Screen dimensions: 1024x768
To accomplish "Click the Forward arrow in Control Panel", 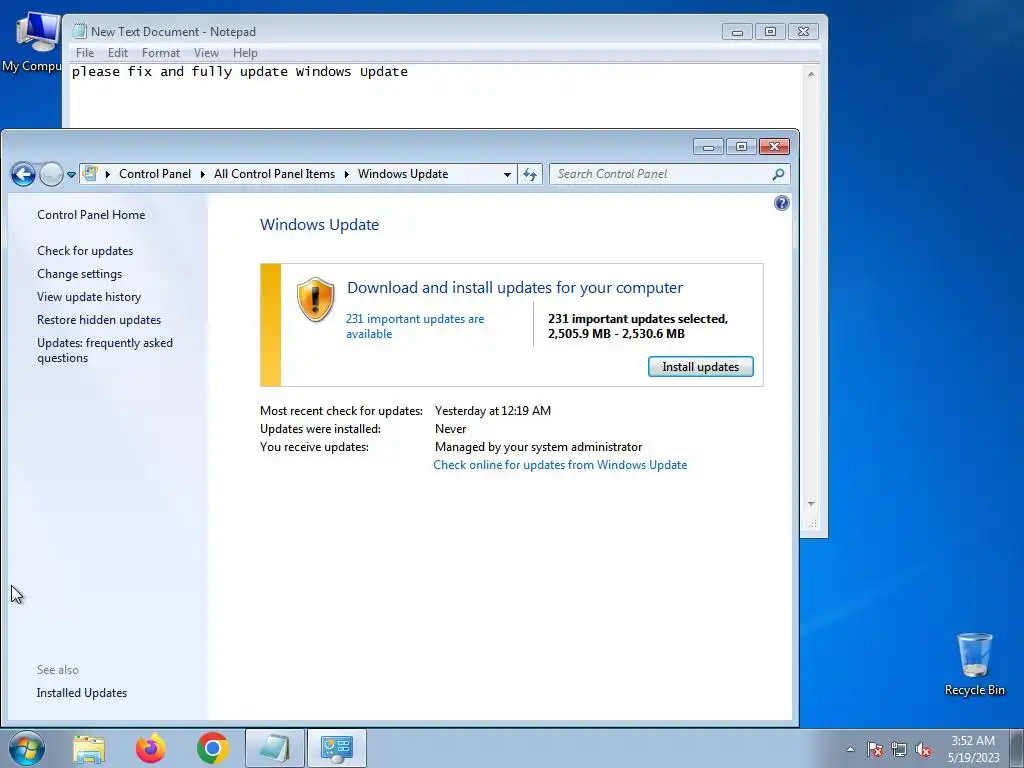I will (51, 174).
